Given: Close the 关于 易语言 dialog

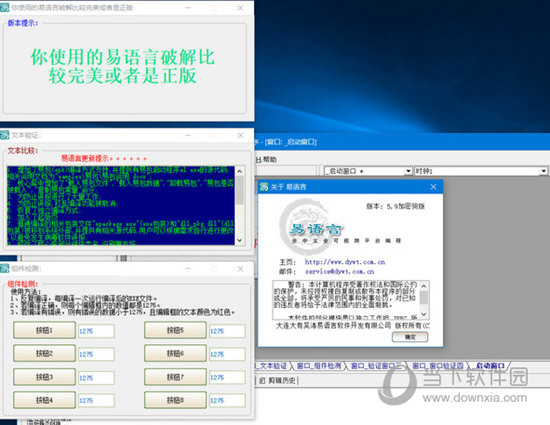Looking at the screenshot, I should 434,187.
